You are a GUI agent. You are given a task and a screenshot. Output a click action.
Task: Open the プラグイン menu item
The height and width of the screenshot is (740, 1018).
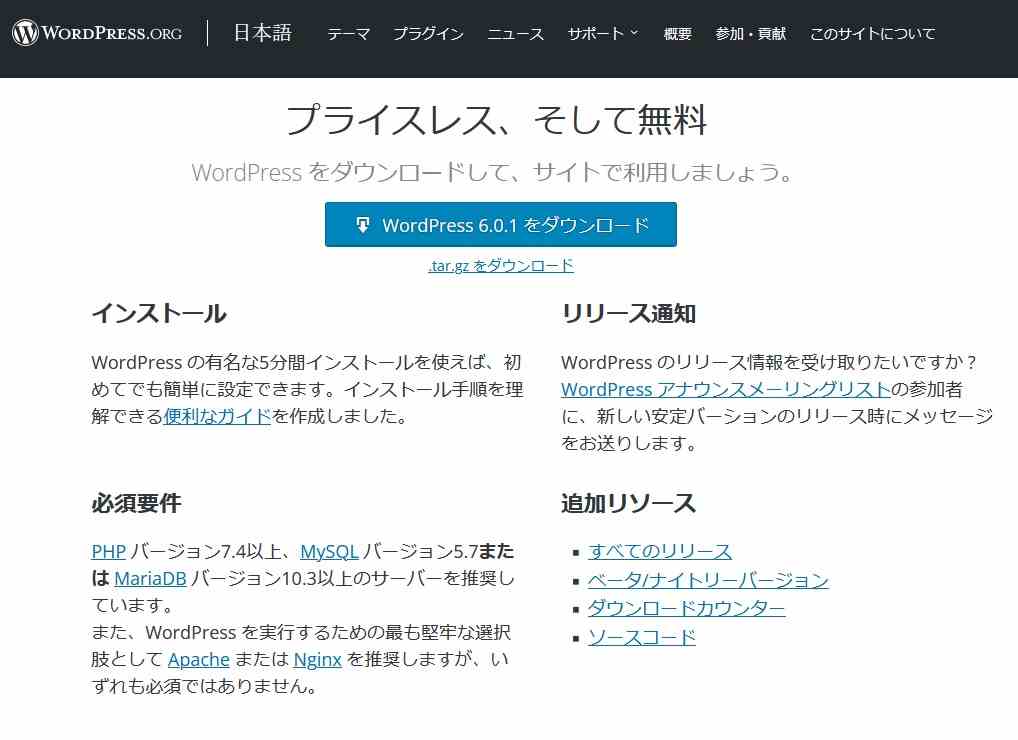(x=428, y=33)
